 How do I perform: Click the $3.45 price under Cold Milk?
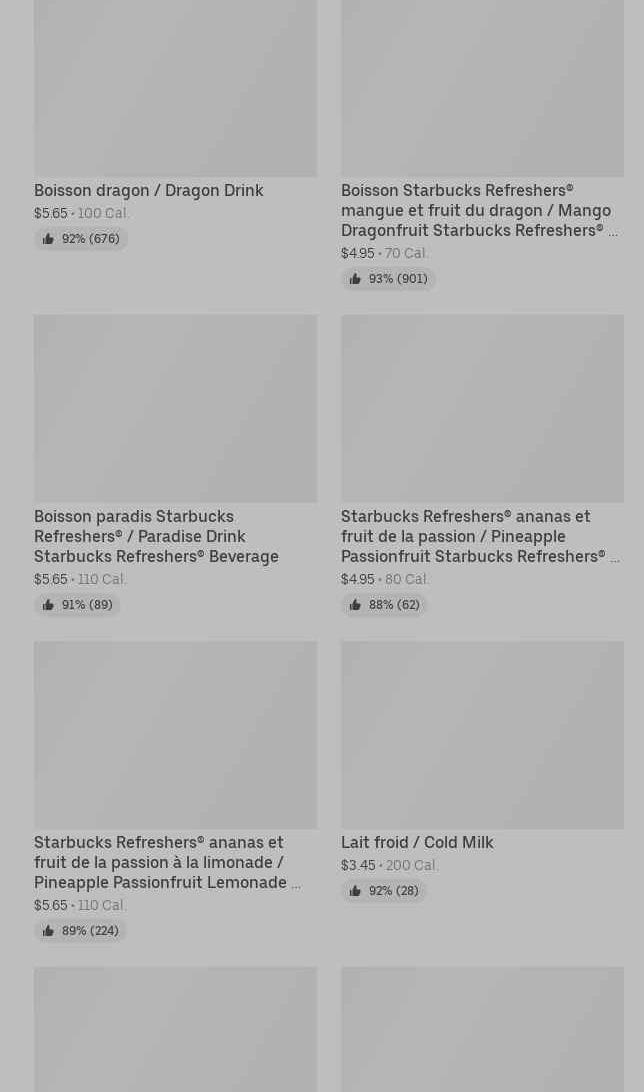tap(358, 865)
